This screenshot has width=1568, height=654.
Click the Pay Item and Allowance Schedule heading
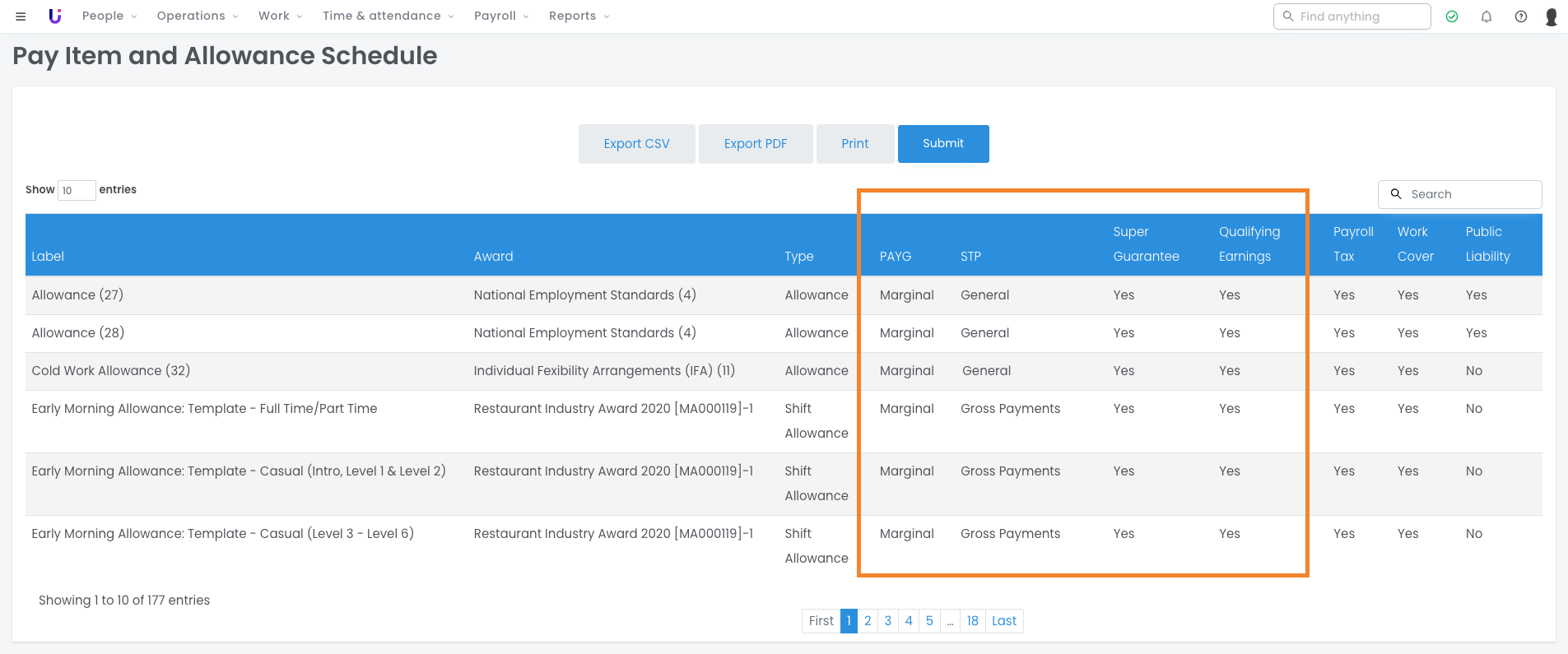click(x=225, y=56)
